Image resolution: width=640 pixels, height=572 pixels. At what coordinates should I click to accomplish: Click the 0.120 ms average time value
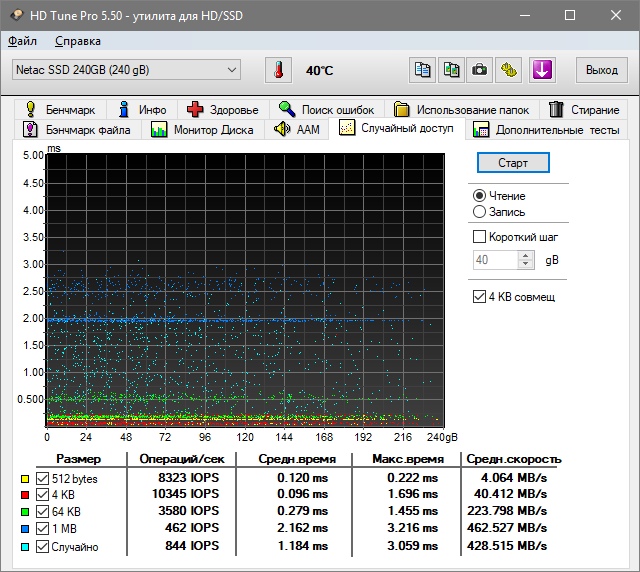click(302, 477)
